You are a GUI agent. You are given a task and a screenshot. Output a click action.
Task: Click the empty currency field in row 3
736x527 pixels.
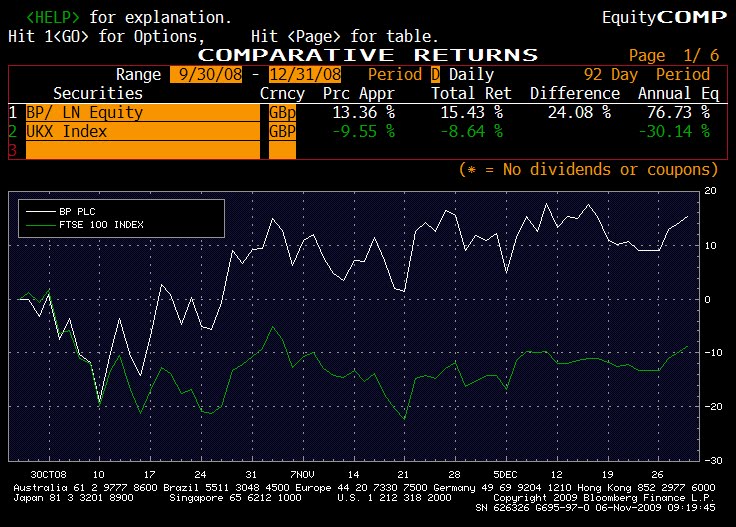click(282, 150)
